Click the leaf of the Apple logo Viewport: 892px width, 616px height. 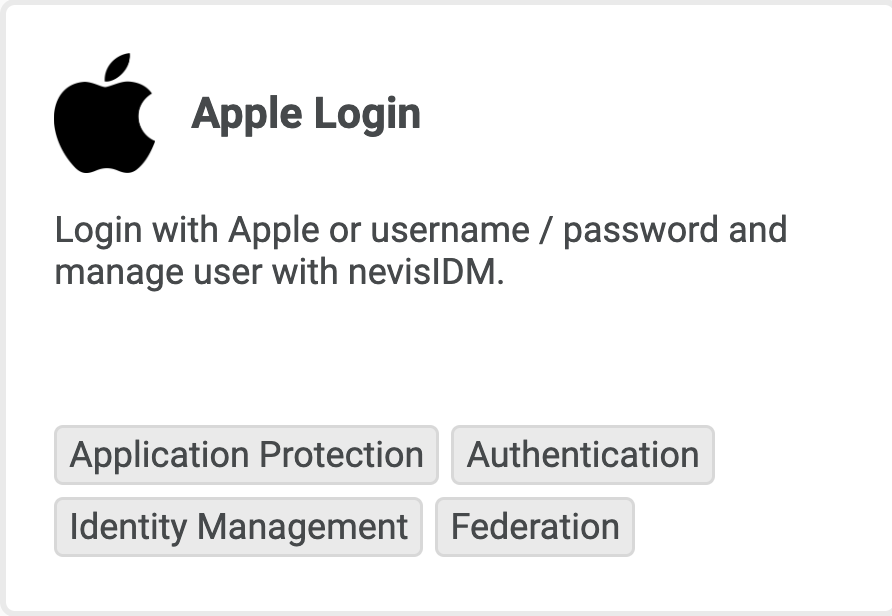[x=120, y=68]
